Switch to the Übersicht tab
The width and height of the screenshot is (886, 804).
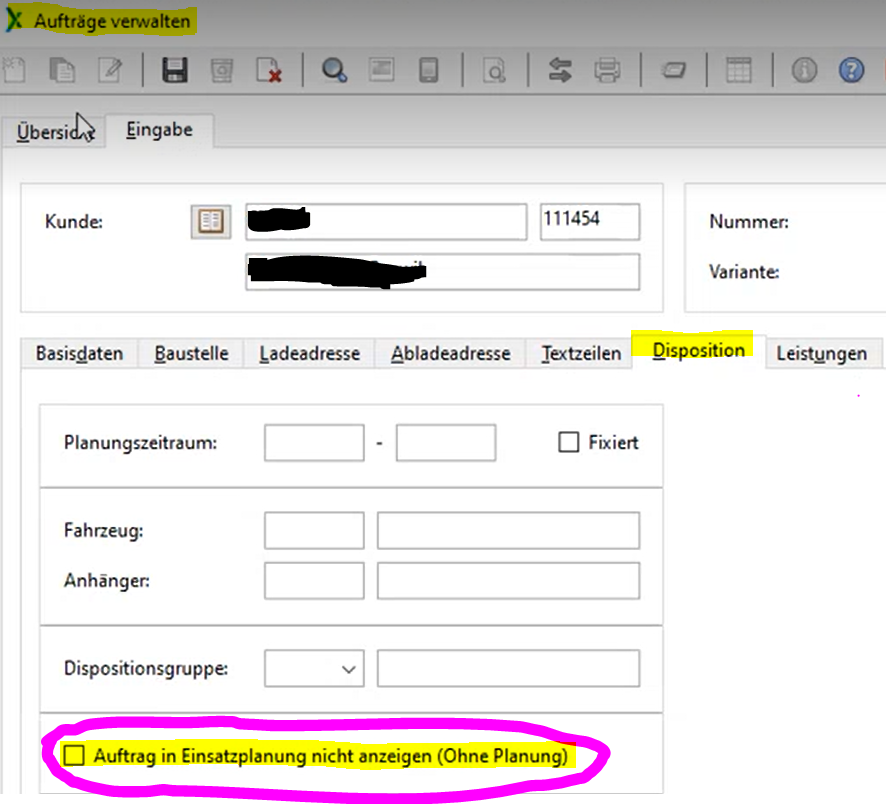pos(54,133)
